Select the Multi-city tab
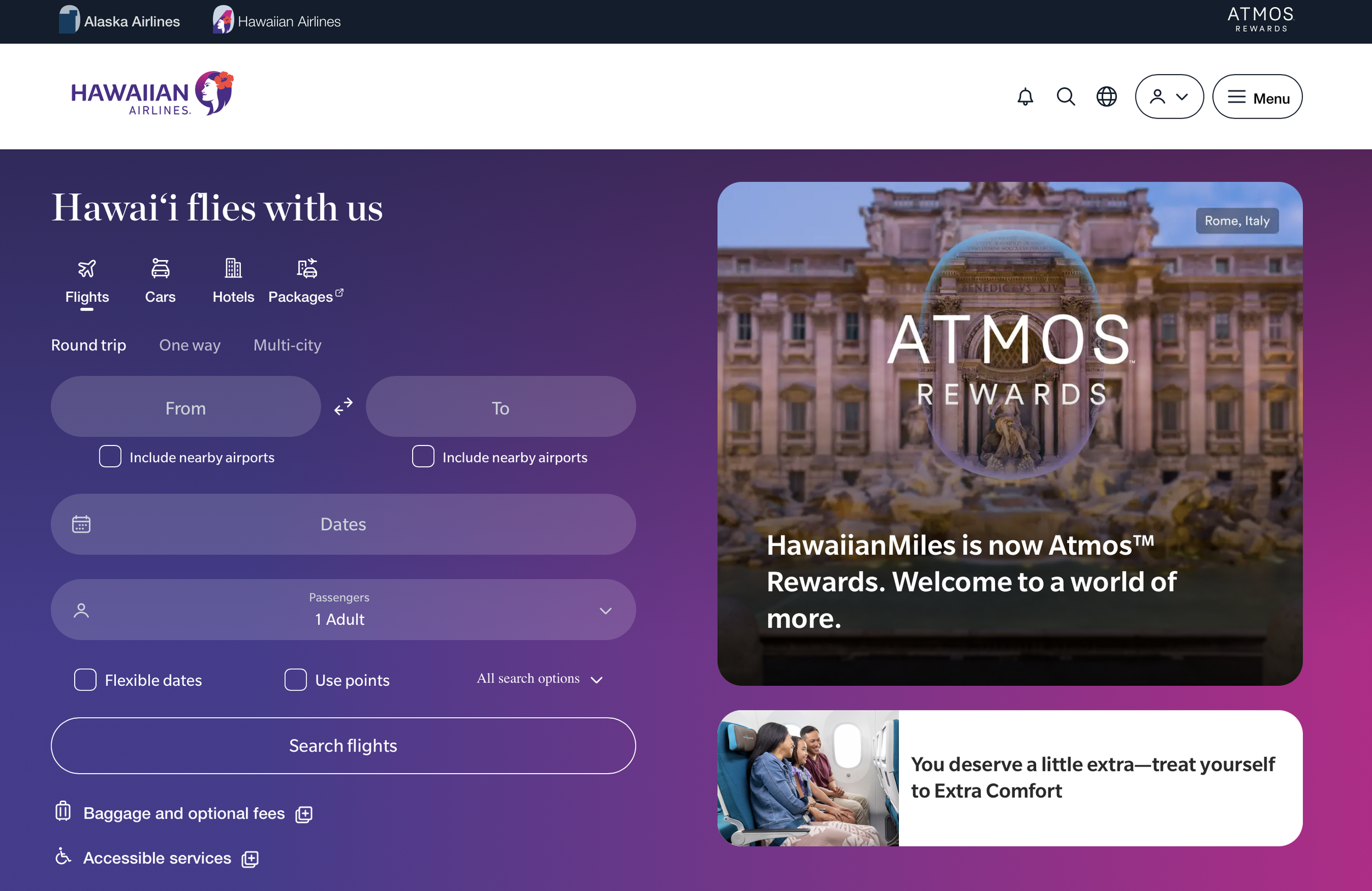Viewport: 1372px width, 891px height. coord(287,345)
